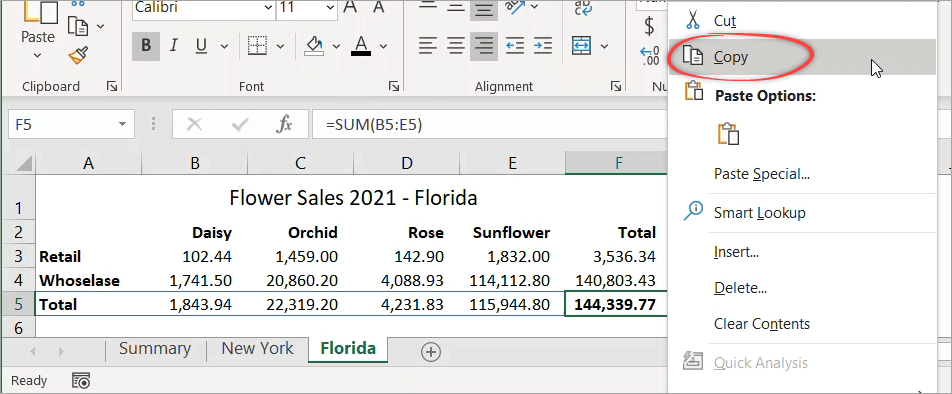
Task: Open the Calibri font name dropdown
Action: tap(269, 8)
